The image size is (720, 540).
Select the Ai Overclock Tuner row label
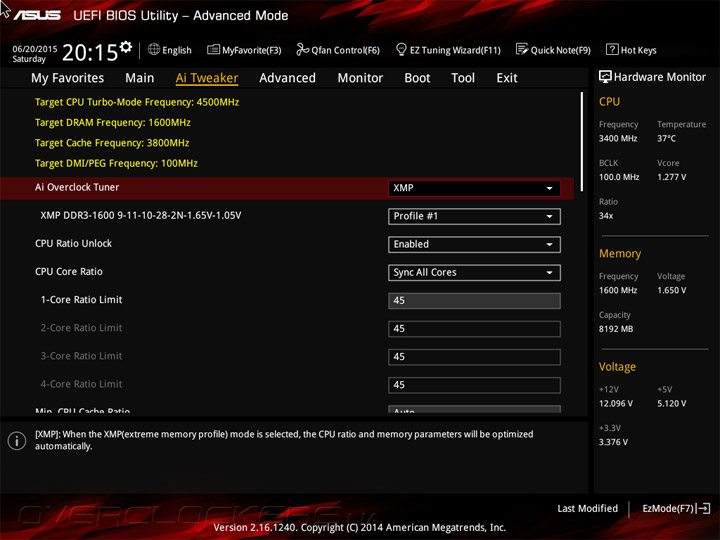coord(77,187)
